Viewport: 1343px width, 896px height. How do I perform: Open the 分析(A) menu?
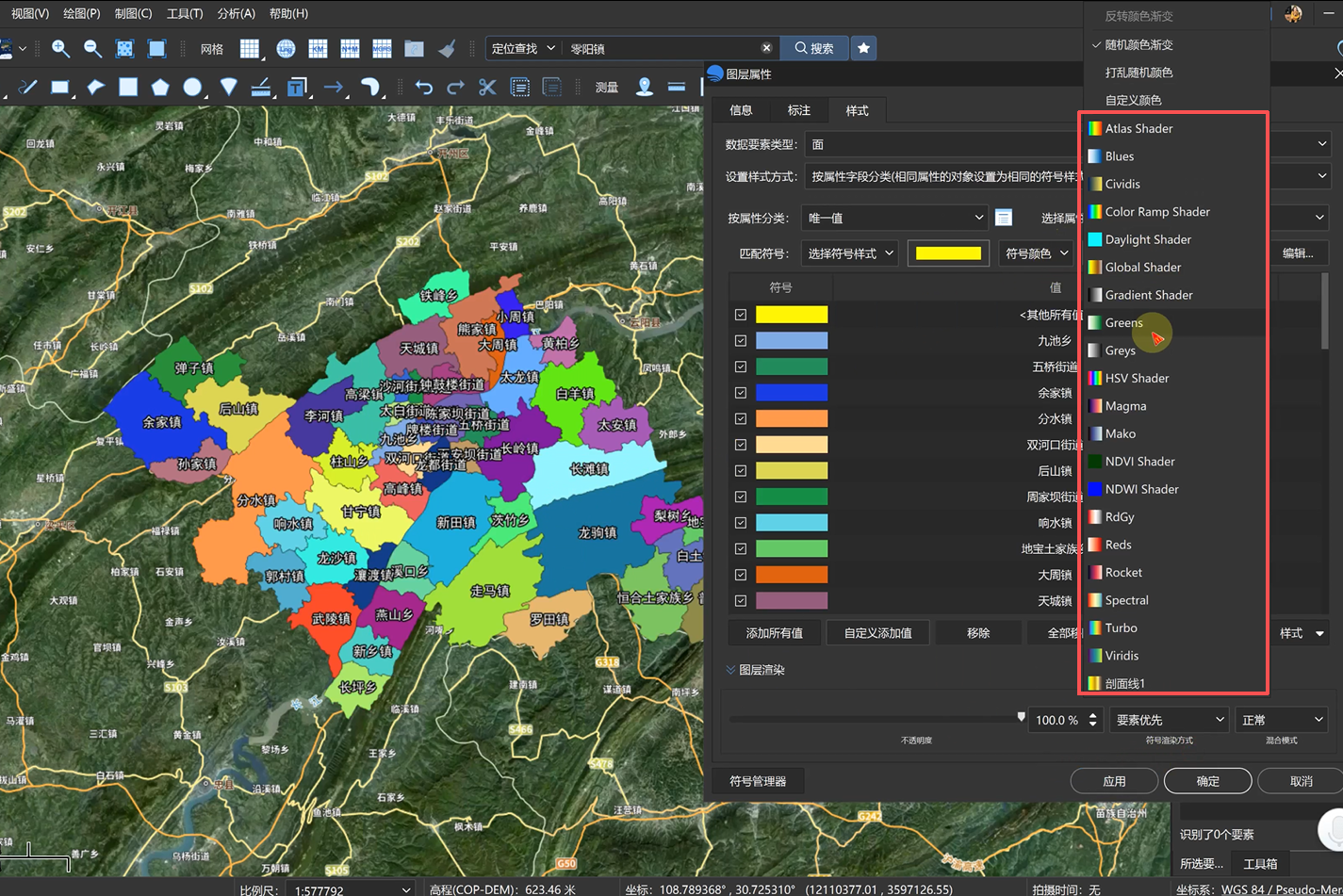236,13
